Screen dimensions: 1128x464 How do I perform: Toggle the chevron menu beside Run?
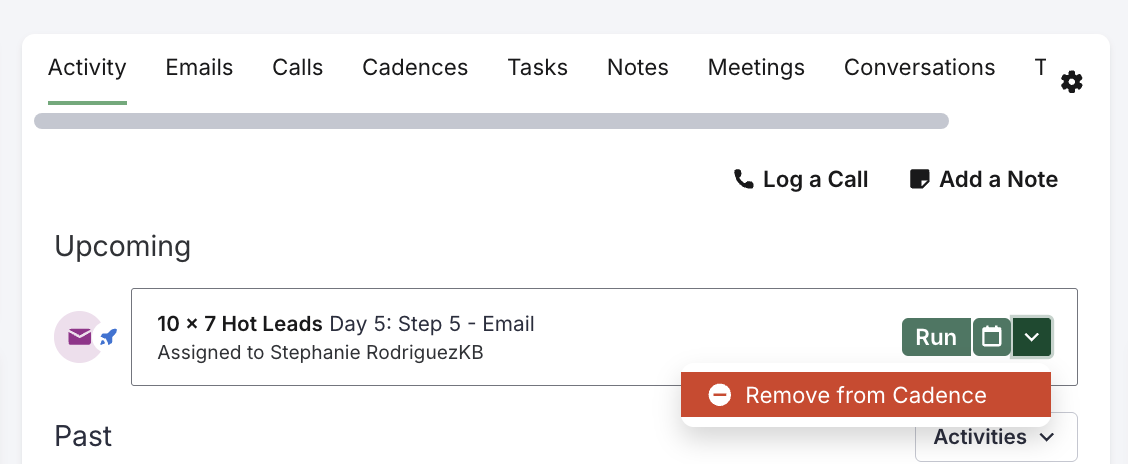1032,337
